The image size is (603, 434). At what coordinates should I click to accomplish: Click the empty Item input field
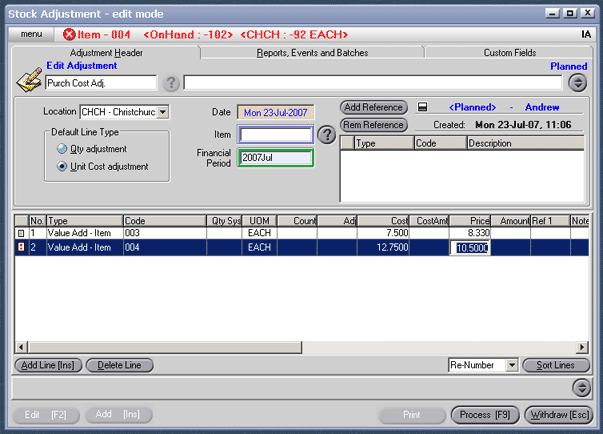tap(275, 135)
